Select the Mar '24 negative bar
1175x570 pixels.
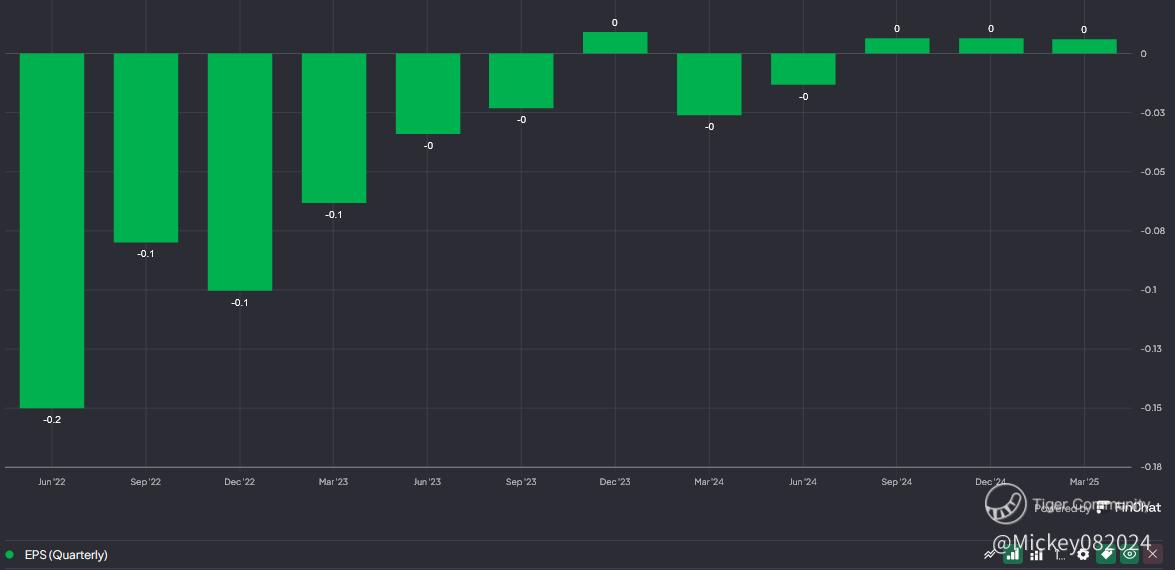(709, 84)
